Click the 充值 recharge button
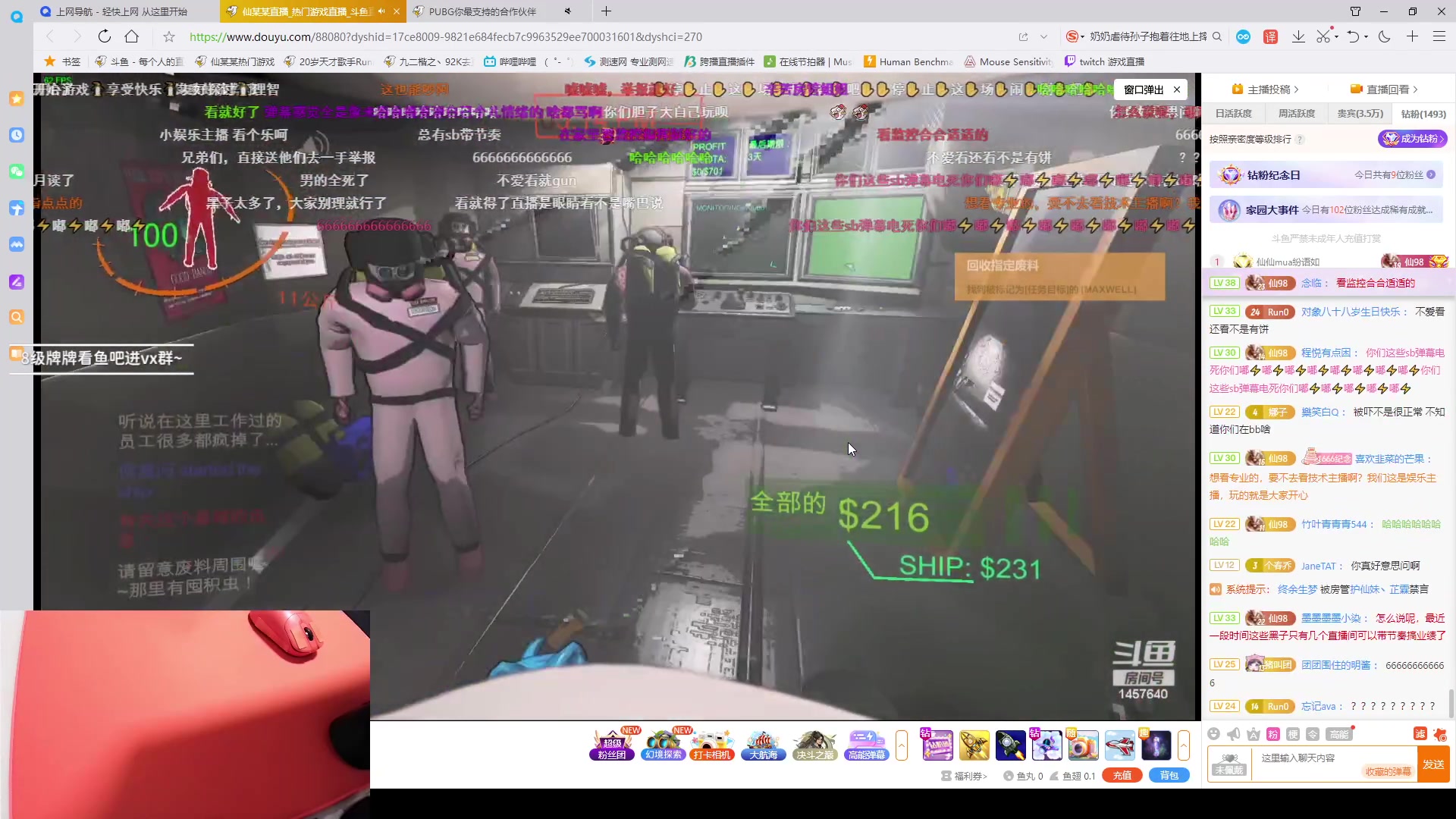Image resolution: width=1456 pixels, height=819 pixels. pos(1122,775)
